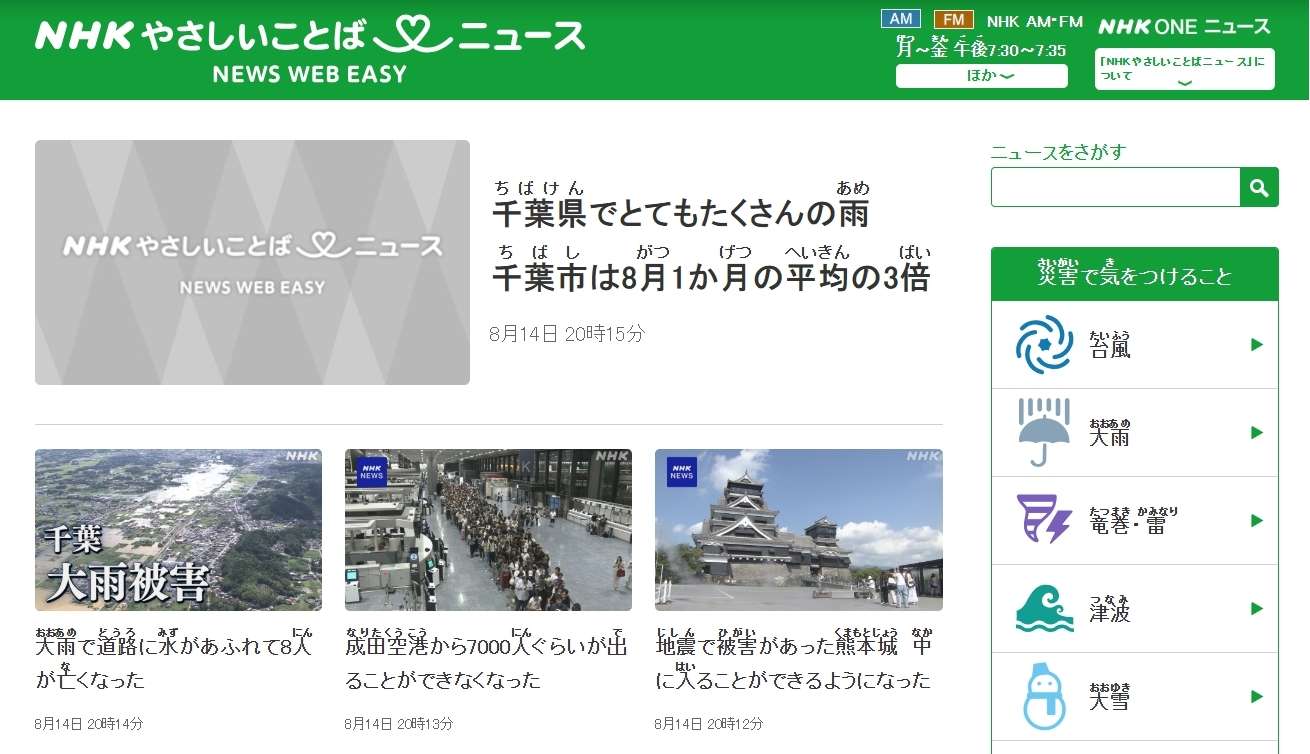
Task: Click NHK NEWS badge on castle image
Action: click(682, 472)
